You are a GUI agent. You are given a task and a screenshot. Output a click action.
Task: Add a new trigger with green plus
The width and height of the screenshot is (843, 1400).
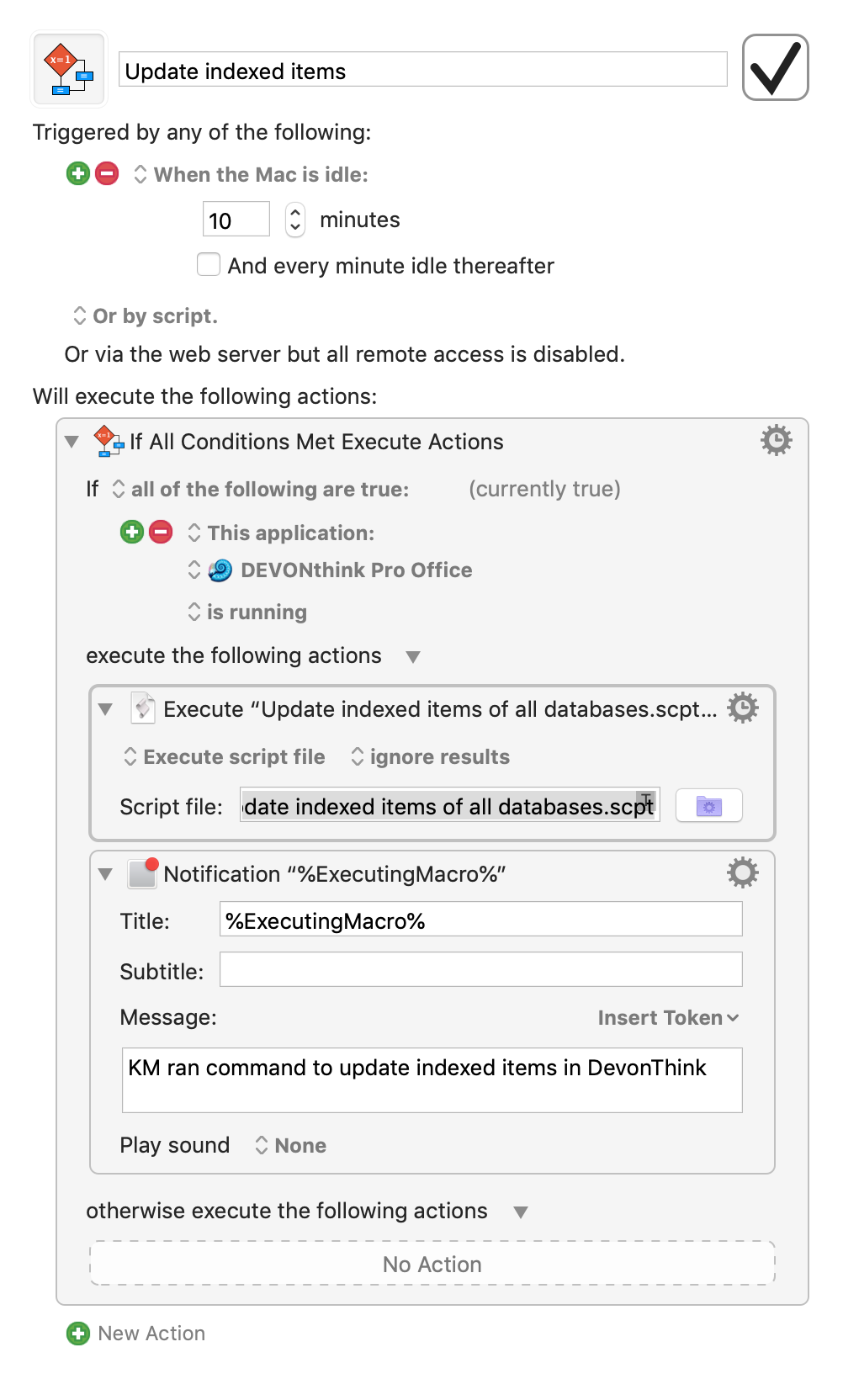pyautogui.click(x=78, y=173)
